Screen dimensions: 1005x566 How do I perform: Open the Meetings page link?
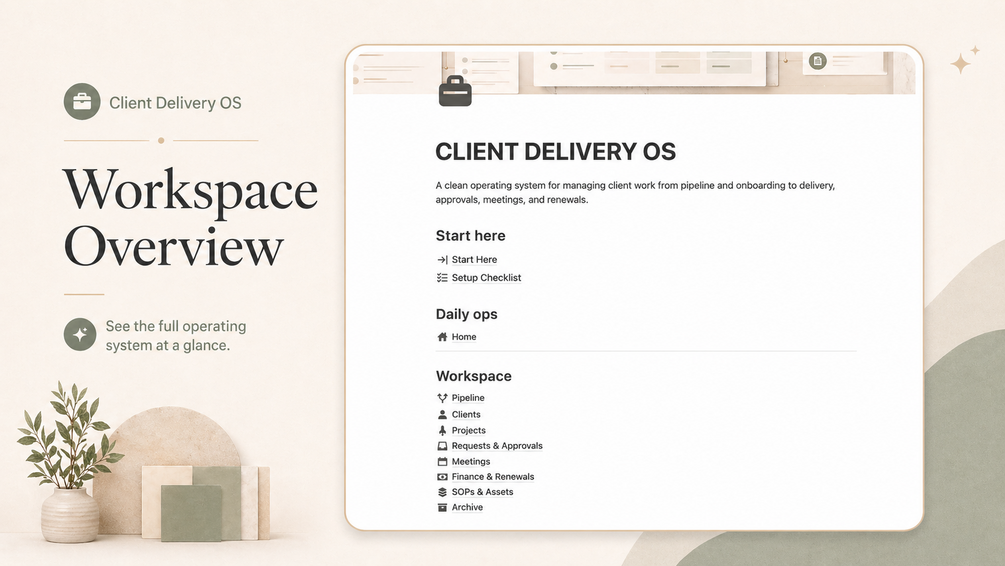470,462
